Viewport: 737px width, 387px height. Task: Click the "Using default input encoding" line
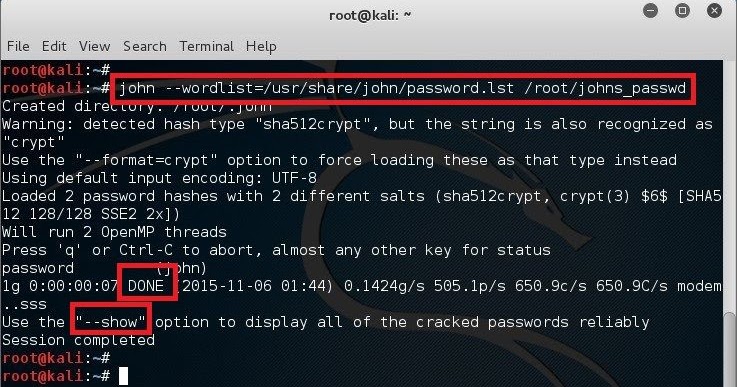coord(159,178)
